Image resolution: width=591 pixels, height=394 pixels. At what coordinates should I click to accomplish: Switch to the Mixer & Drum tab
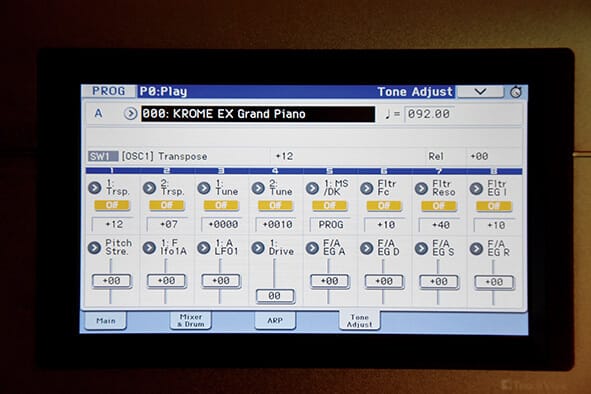point(190,320)
